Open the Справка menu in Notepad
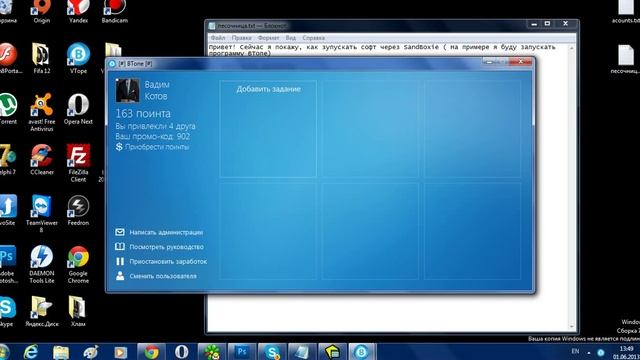The width and height of the screenshot is (640, 360). pos(313,38)
